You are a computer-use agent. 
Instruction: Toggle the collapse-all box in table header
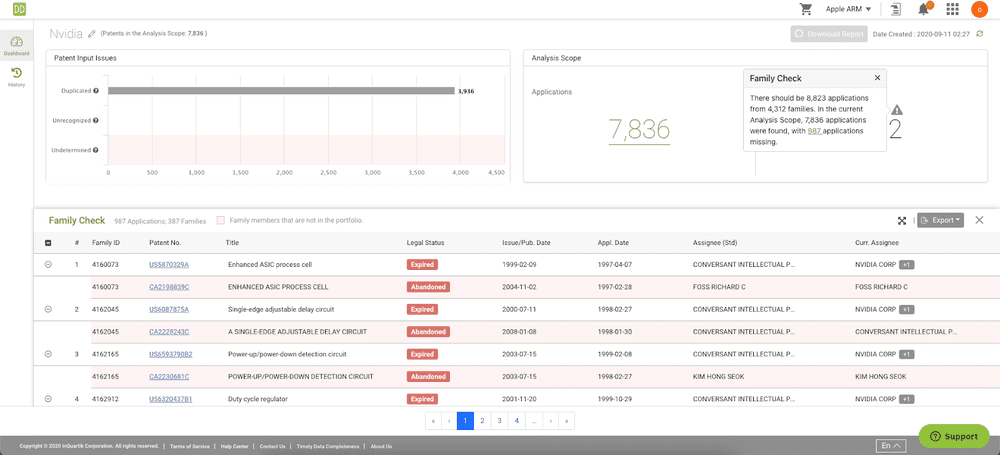[x=48, y=242]
